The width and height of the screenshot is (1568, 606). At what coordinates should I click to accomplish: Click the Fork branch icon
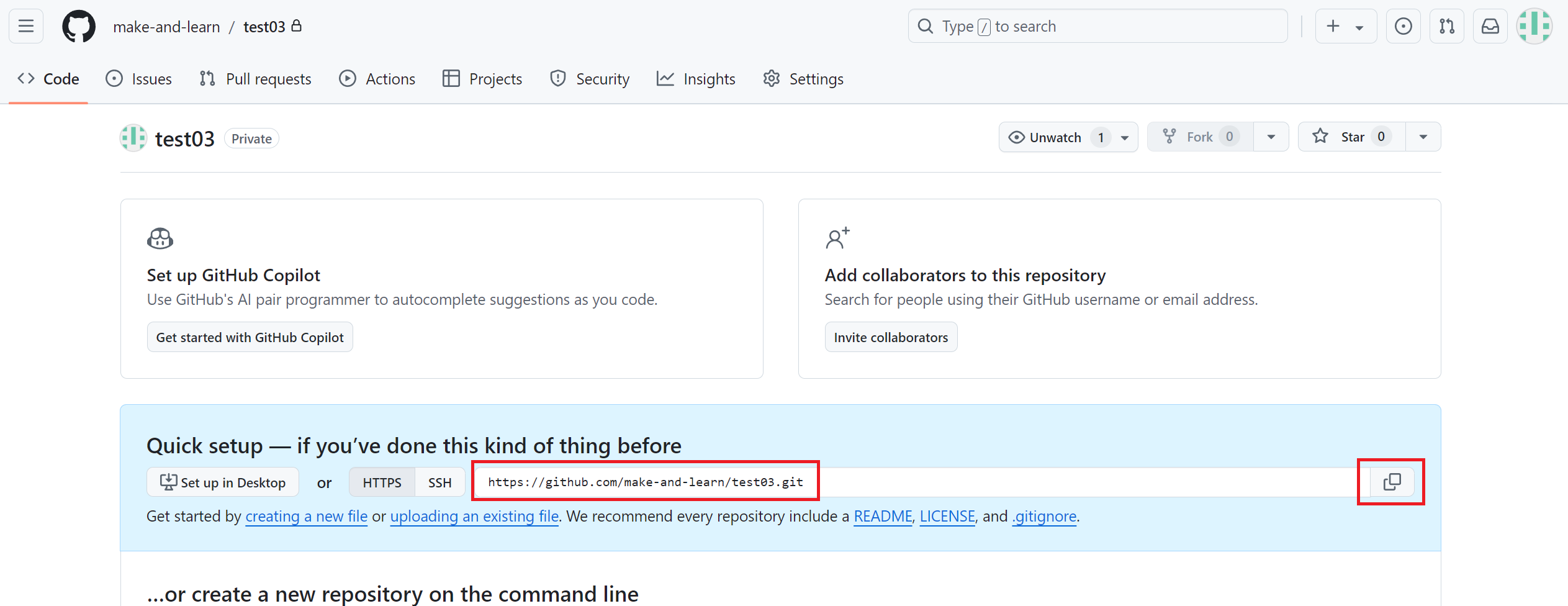pos(1169,137)
